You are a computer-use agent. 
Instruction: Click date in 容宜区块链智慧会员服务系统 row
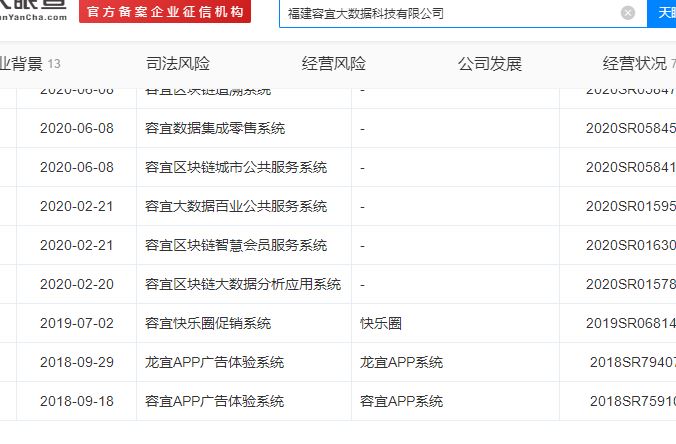point(77,245)
